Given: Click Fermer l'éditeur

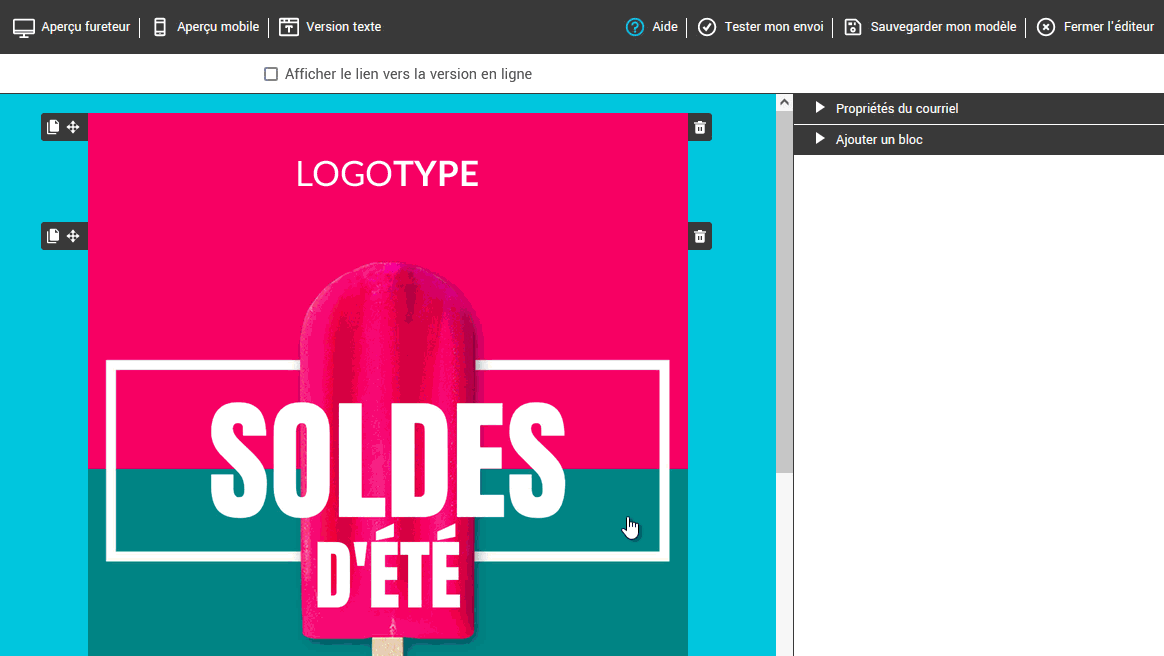Looking at the screenshot, I should 1108,27.
